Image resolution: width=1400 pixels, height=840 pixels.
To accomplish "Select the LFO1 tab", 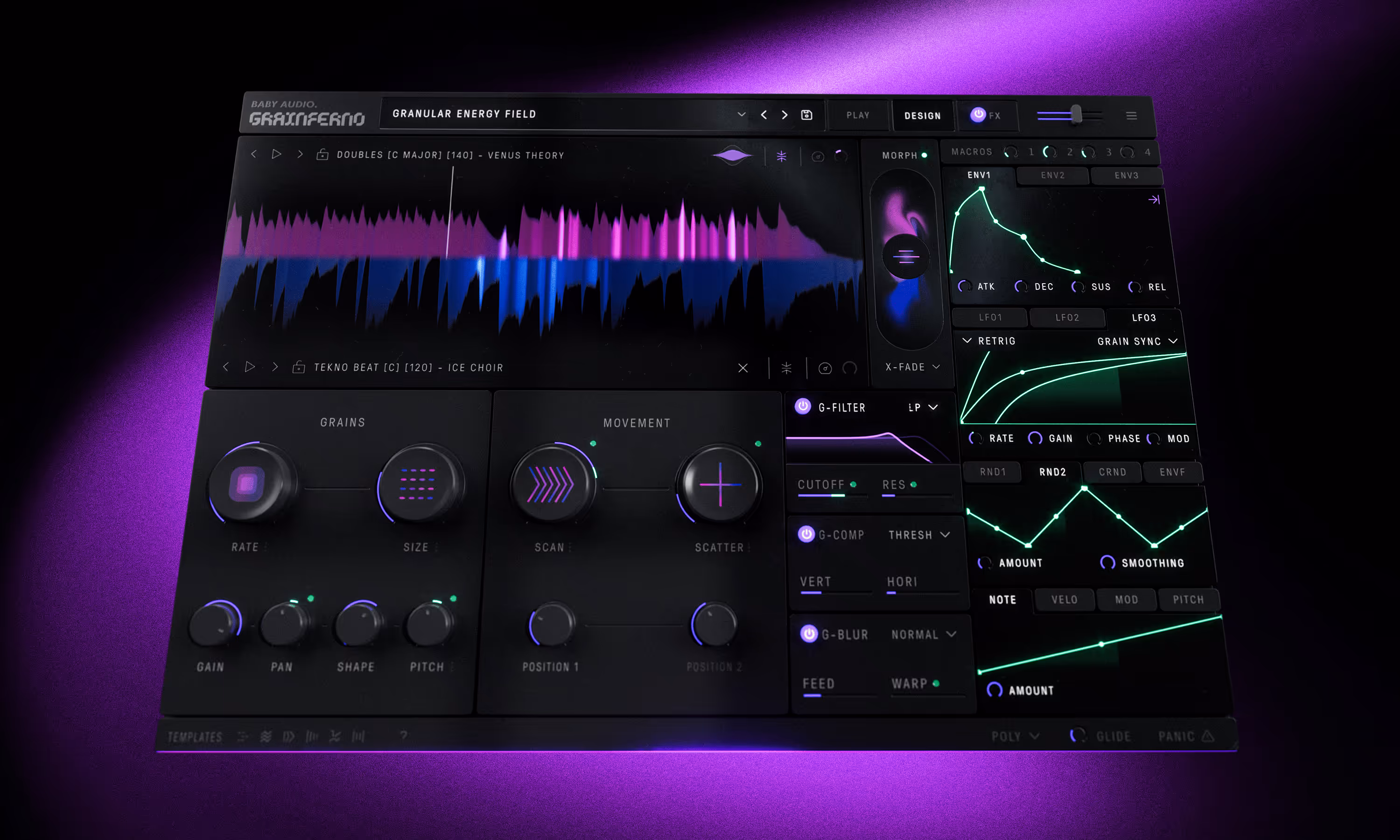I will point(990,317).
